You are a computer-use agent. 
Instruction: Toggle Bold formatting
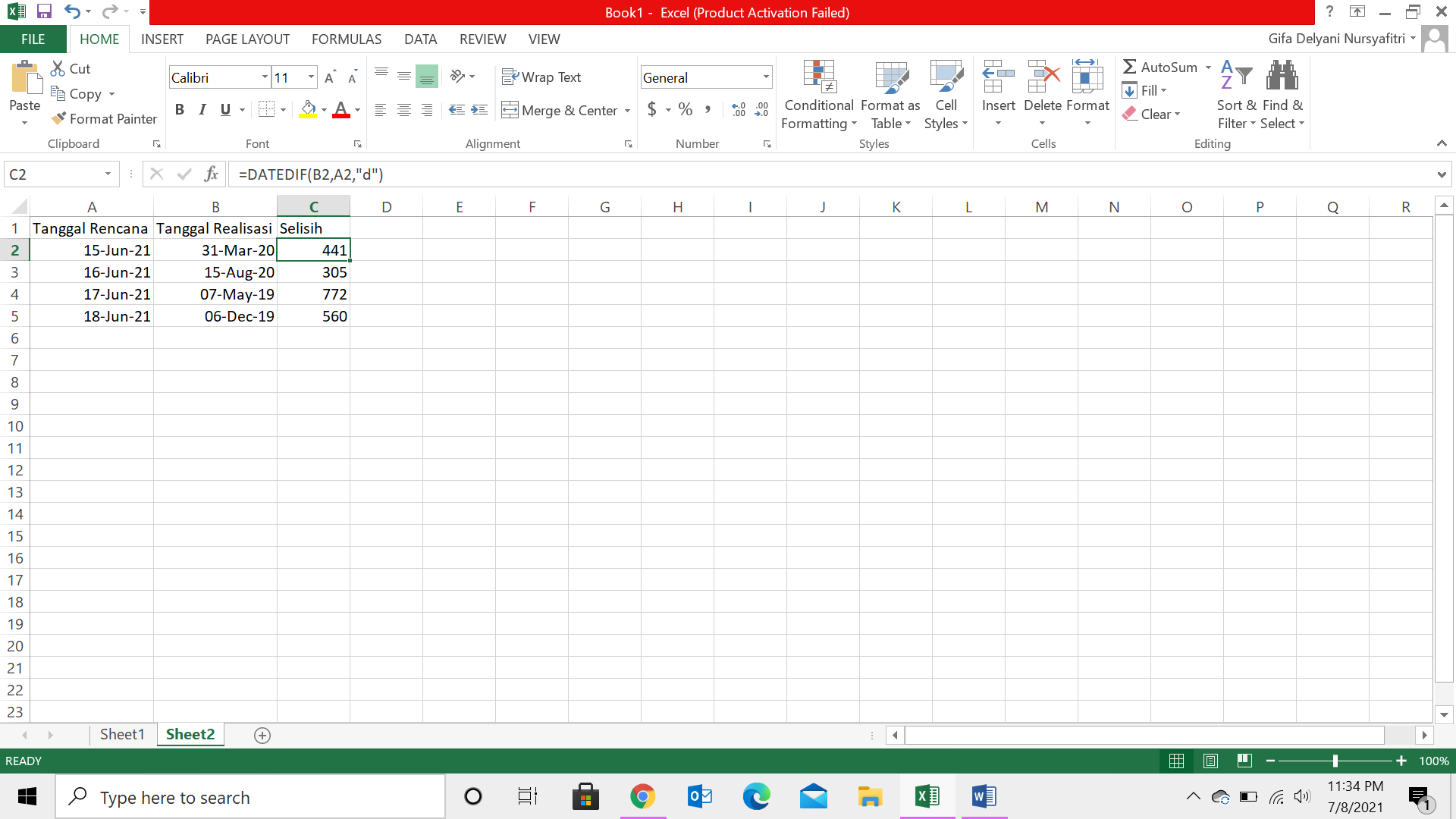[180, 110]
